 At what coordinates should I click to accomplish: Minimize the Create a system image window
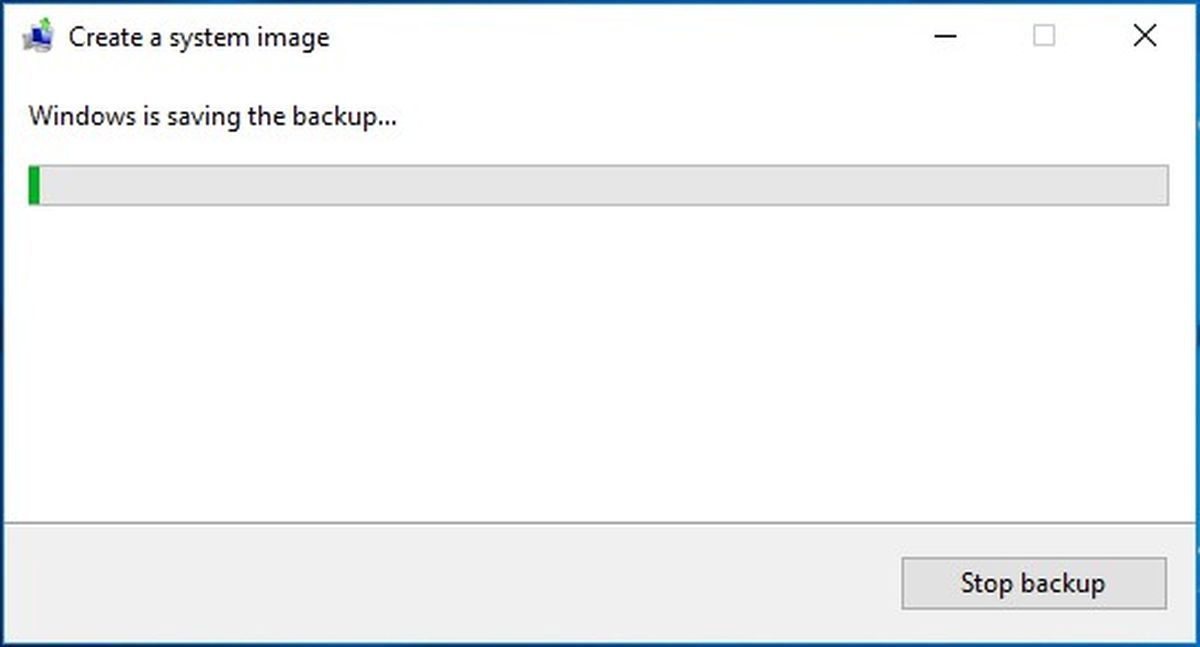click(x=945, y=37)
